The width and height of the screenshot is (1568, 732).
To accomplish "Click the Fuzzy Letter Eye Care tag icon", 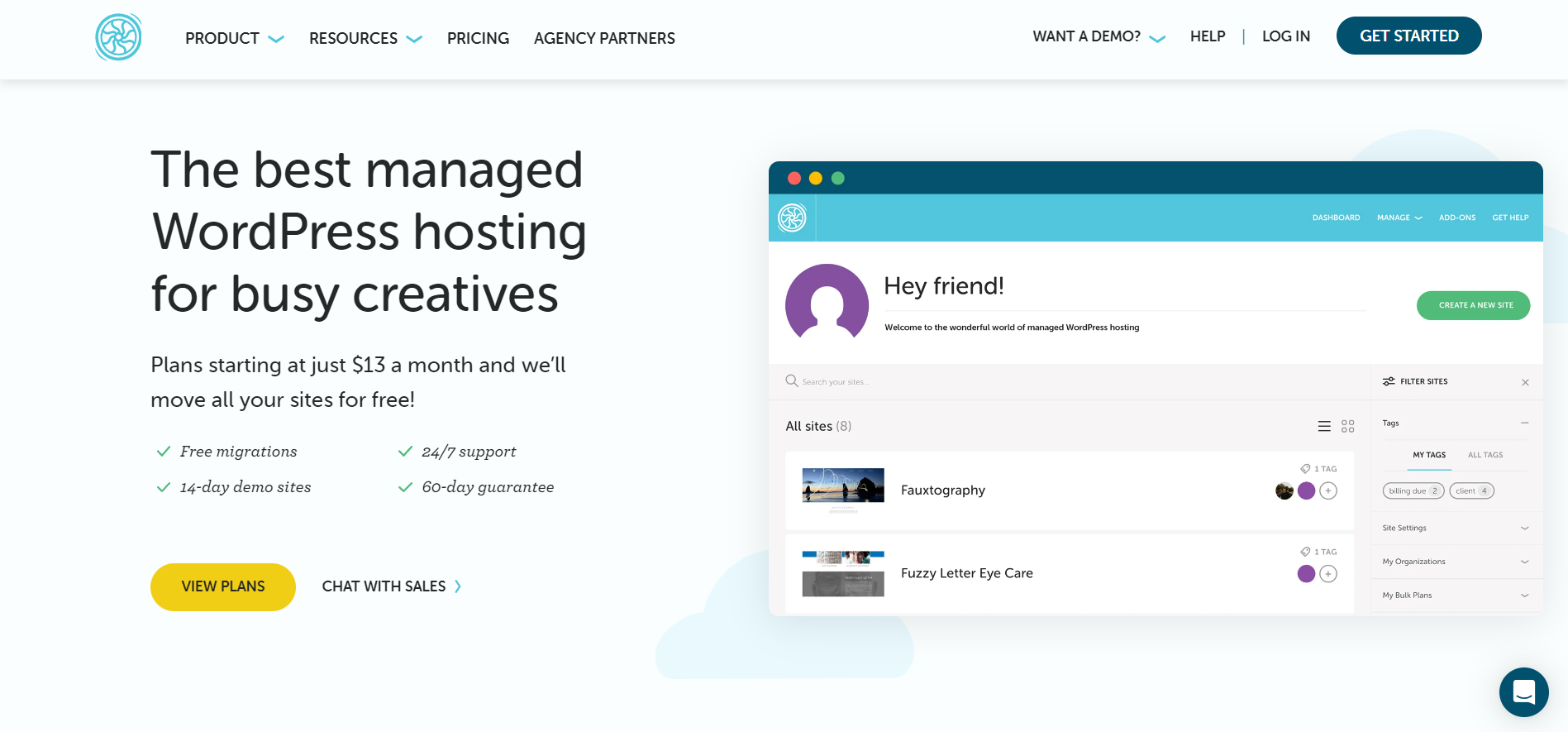I will click(x=1305, y=552).
